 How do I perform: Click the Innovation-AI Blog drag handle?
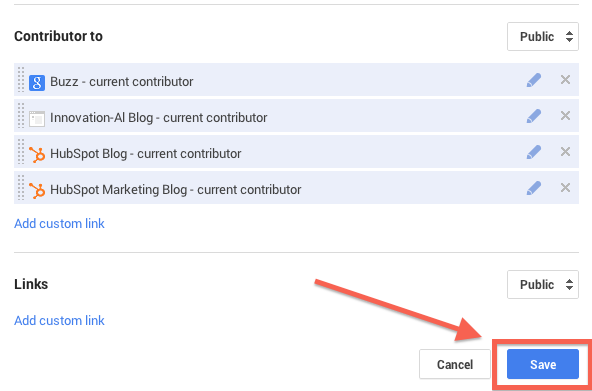click(x=21, y=115)
